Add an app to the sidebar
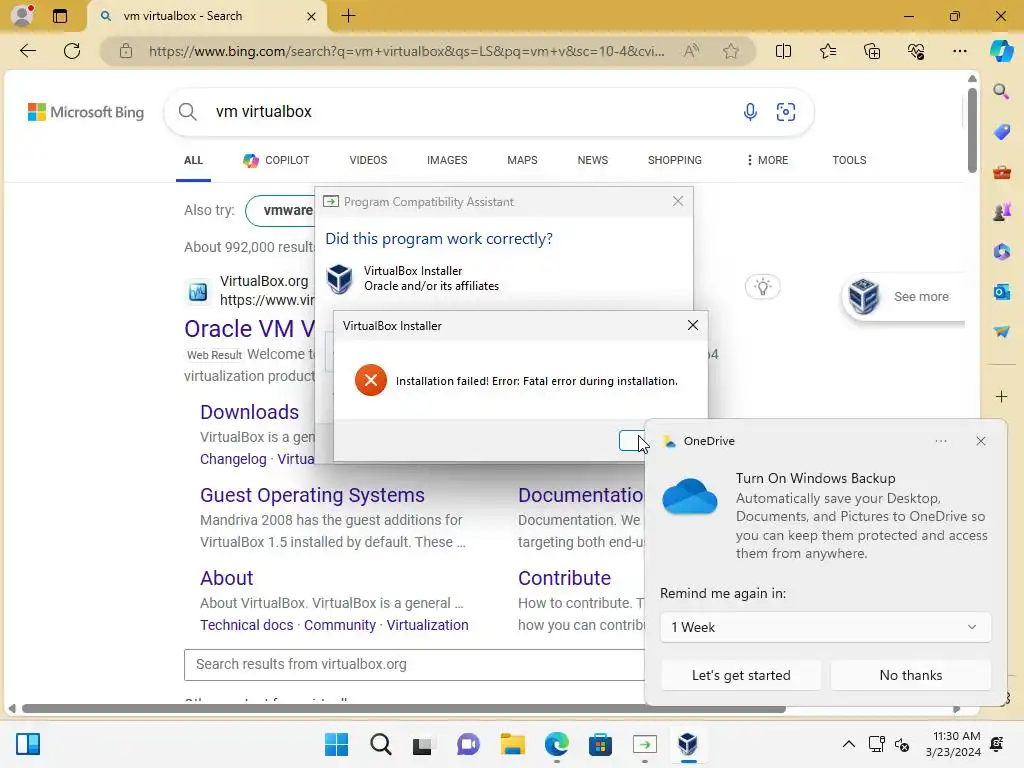Viewport: 1024px width, 768px height. pyautogui.click(x=1001, y=396)
